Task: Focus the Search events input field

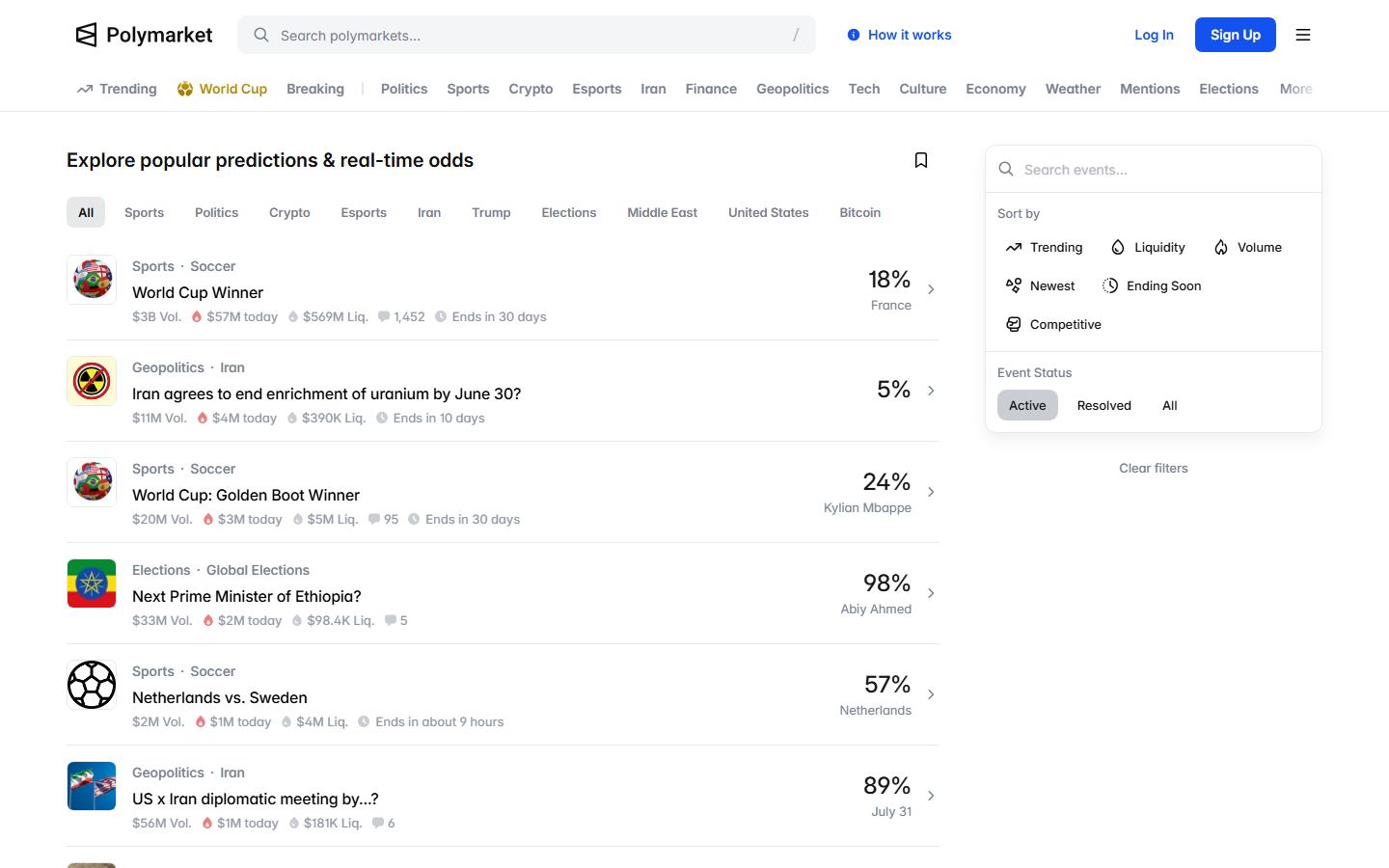Action: tap(1154, 169)
